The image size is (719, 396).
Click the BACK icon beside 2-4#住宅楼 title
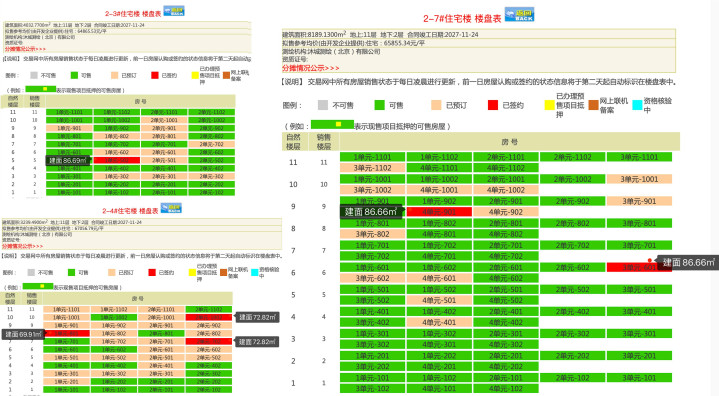(171, 208)
